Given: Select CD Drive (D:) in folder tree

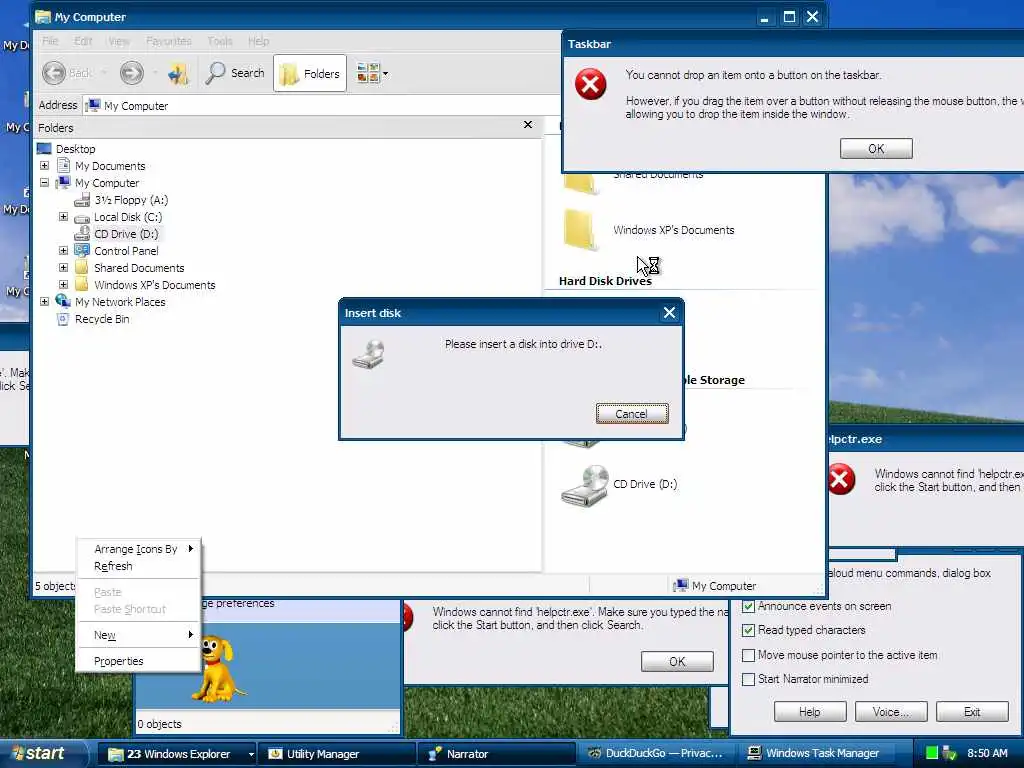Looking at the screenshot, I should click(x=125, y=234).
